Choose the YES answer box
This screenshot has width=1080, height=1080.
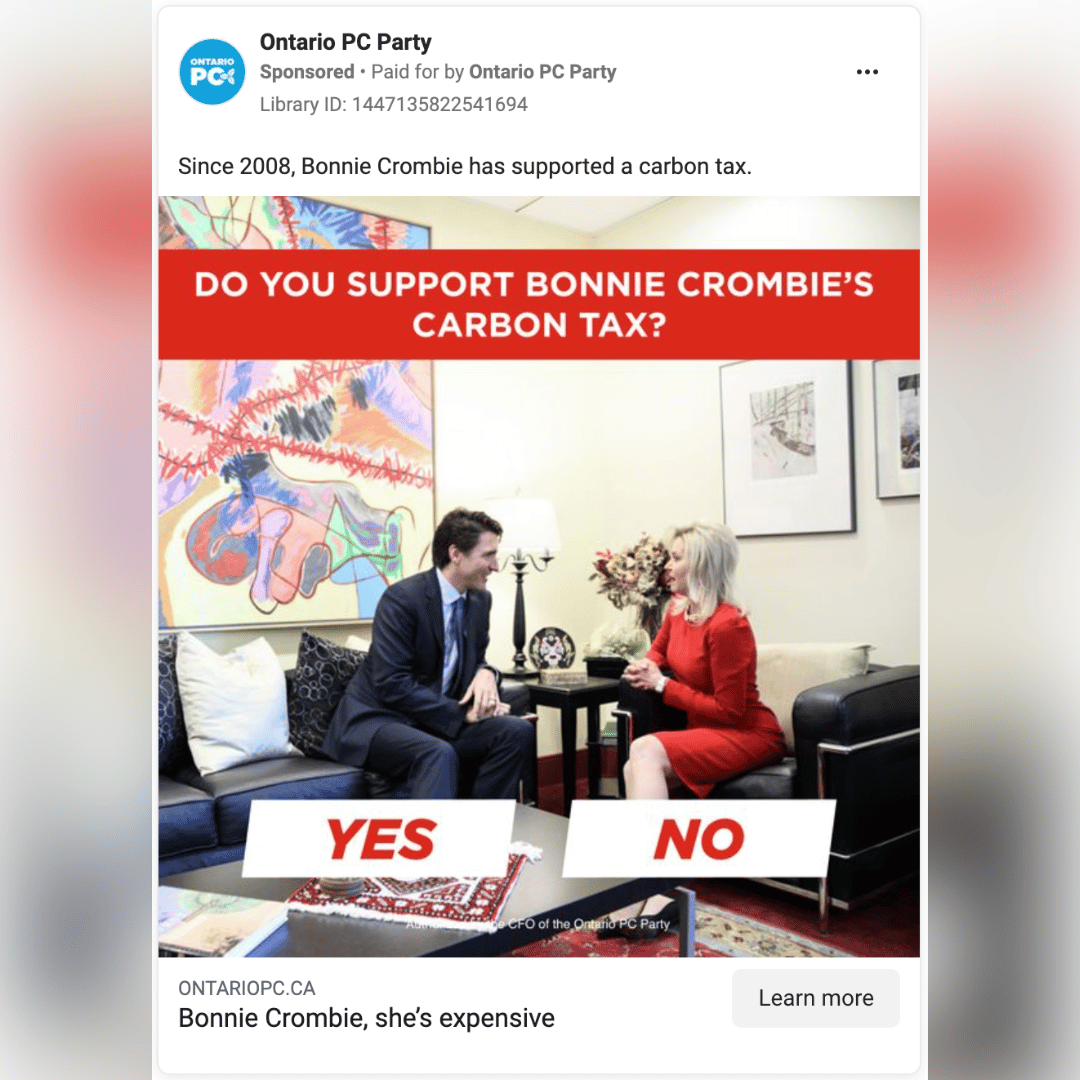point(379,839)
